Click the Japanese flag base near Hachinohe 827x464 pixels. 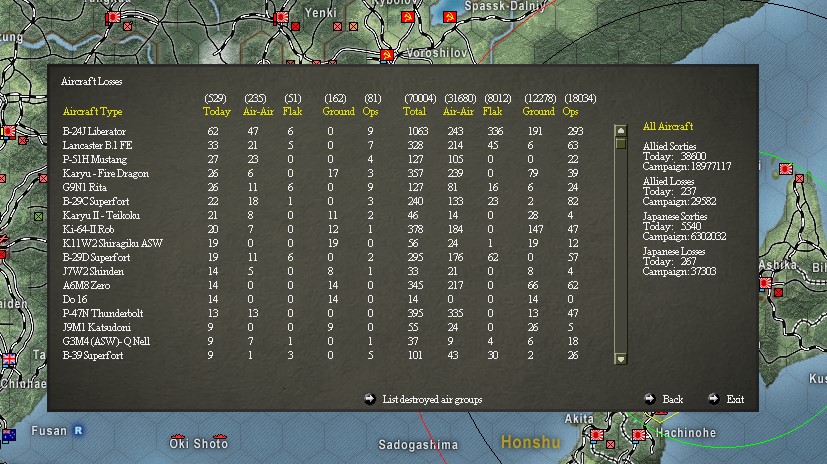[x=639, y=435]
